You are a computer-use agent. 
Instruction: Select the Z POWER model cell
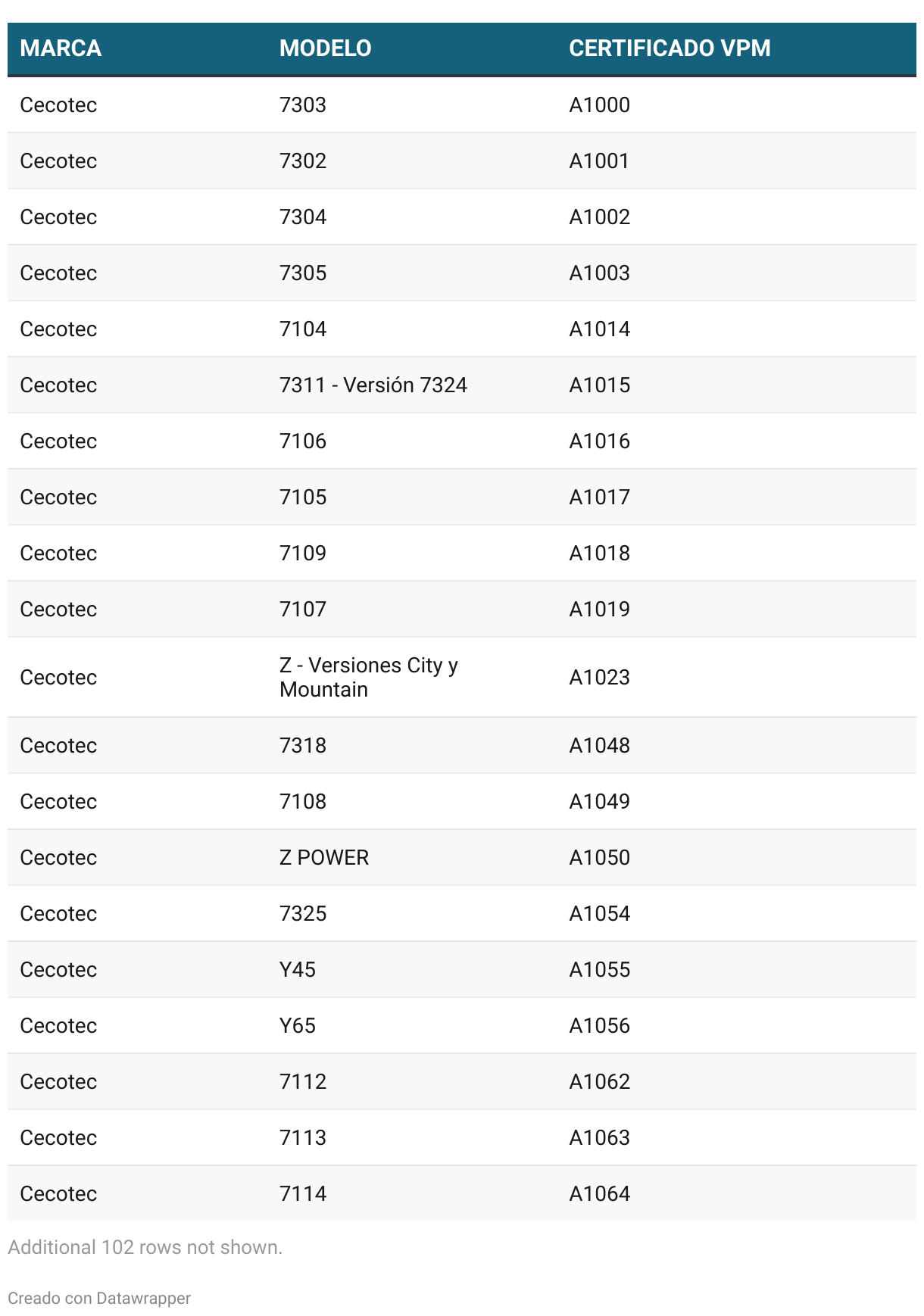pos(324,857)
